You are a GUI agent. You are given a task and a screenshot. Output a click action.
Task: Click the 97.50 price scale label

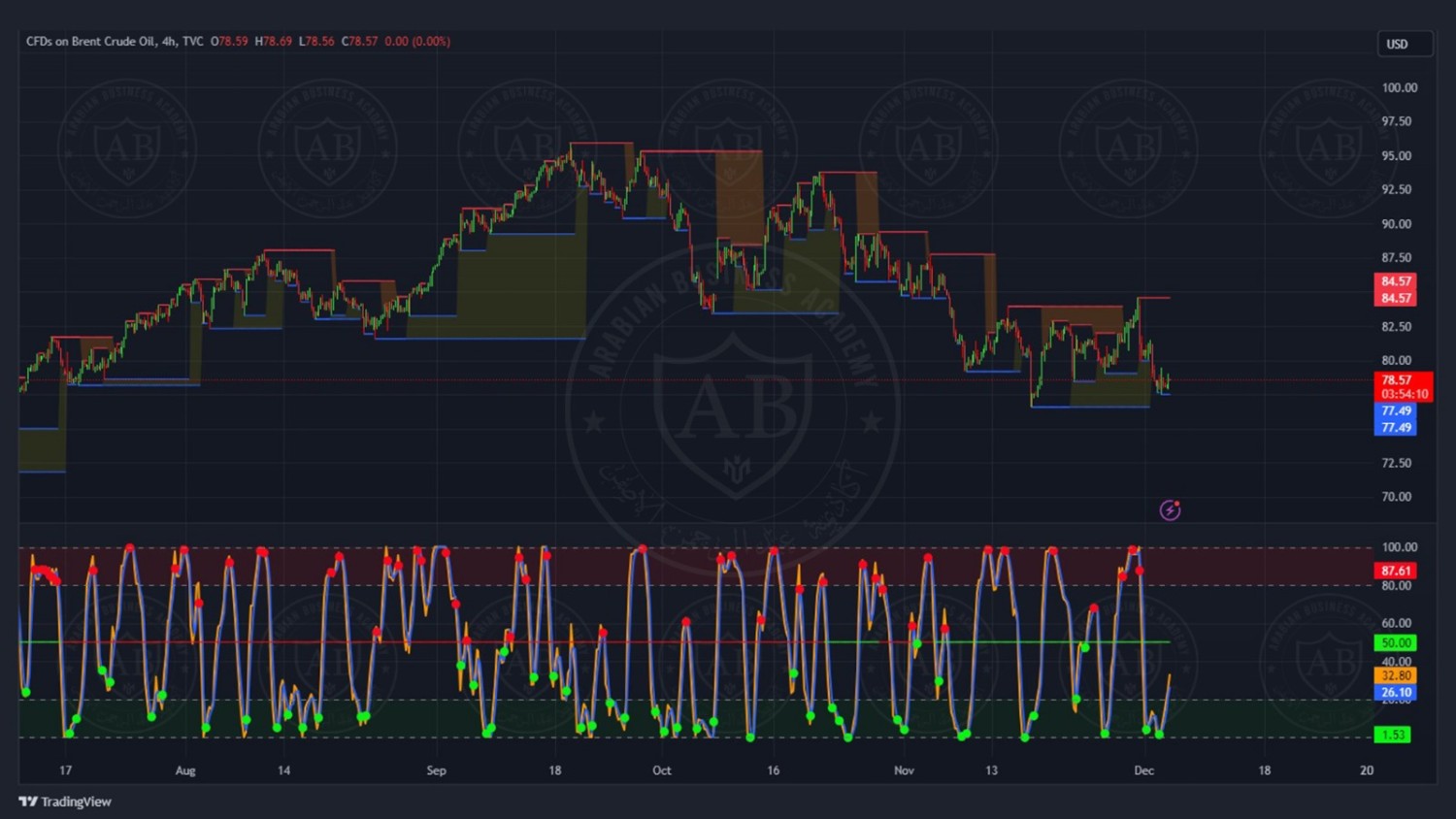pos(1396,121)
